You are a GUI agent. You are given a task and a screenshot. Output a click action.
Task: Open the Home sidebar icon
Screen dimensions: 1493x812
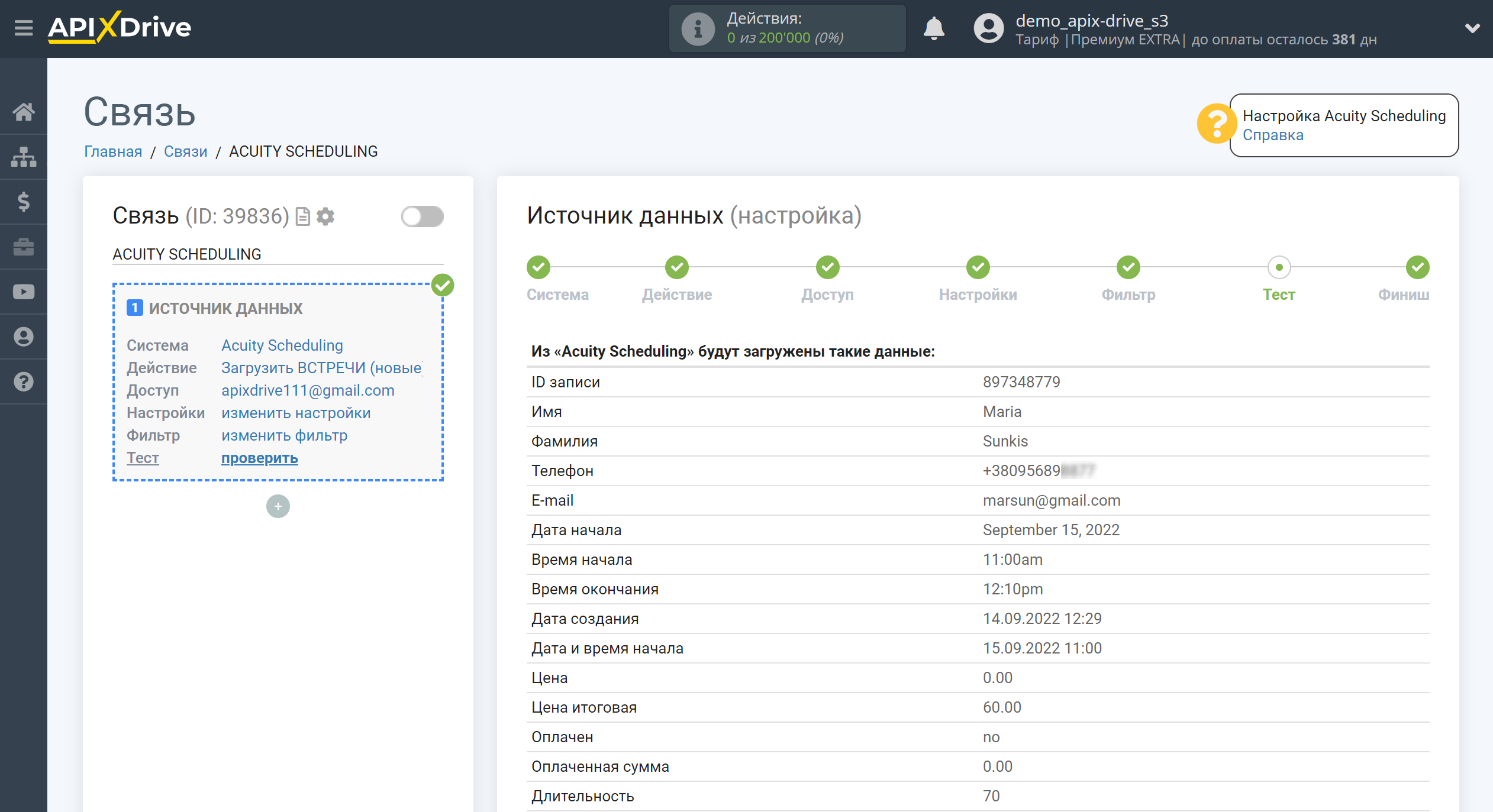pos(24,112)
